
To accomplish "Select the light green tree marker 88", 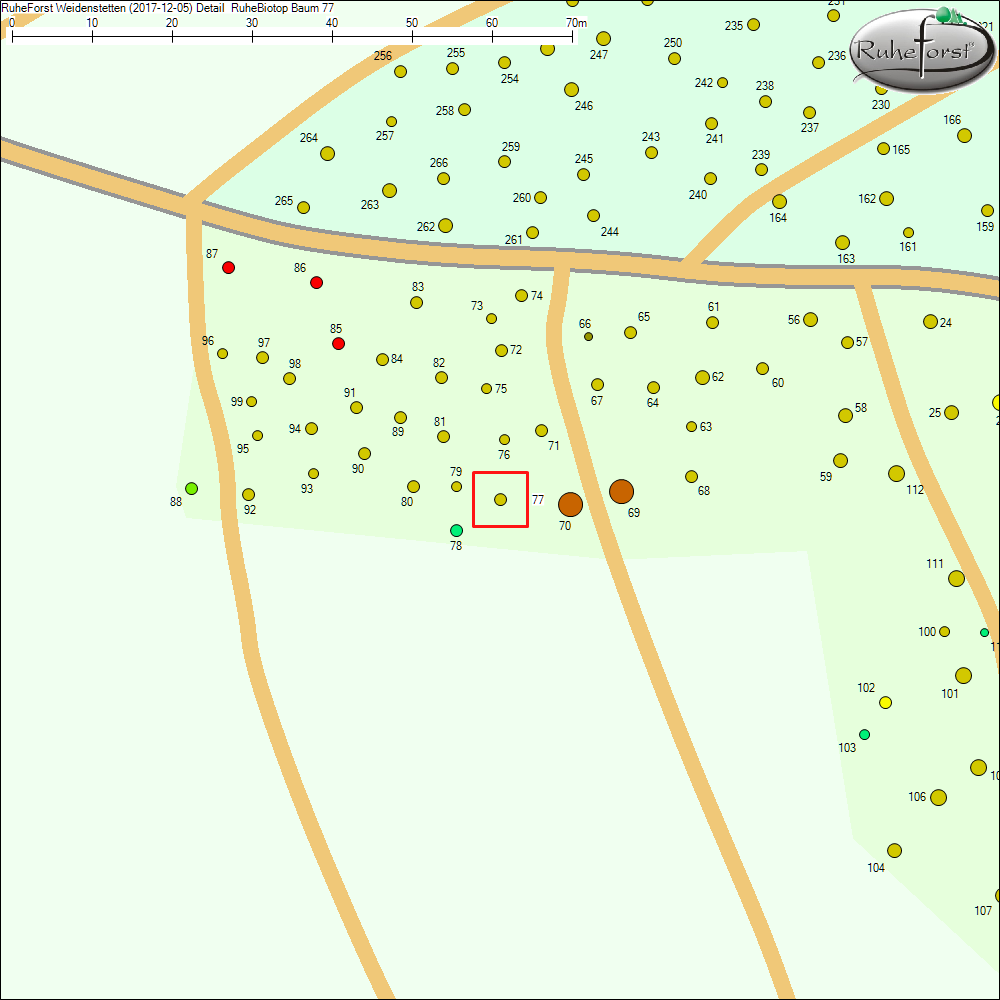I will 191,488.
